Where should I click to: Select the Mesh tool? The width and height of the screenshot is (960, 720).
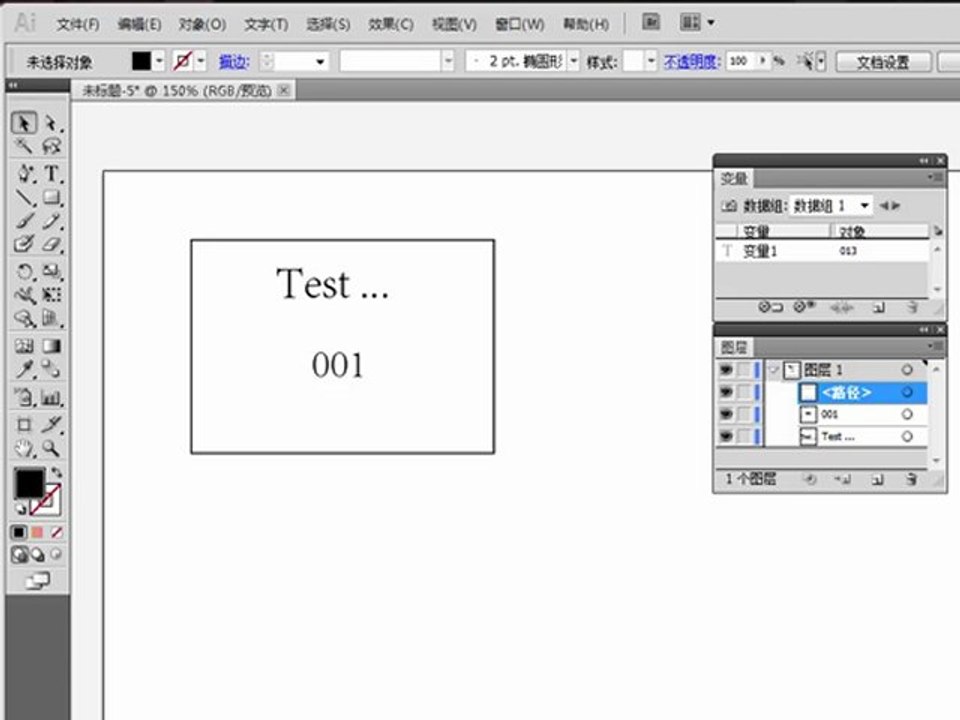pos(24,346)
